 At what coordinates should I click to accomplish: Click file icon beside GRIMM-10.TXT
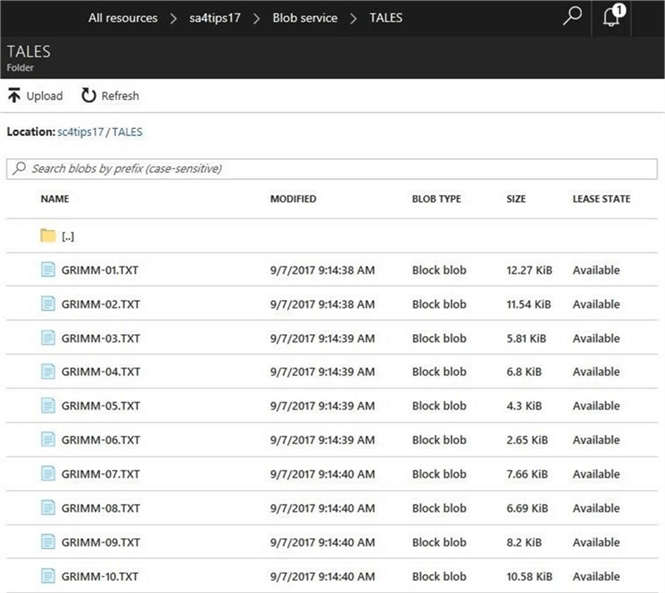click(48, 576)
